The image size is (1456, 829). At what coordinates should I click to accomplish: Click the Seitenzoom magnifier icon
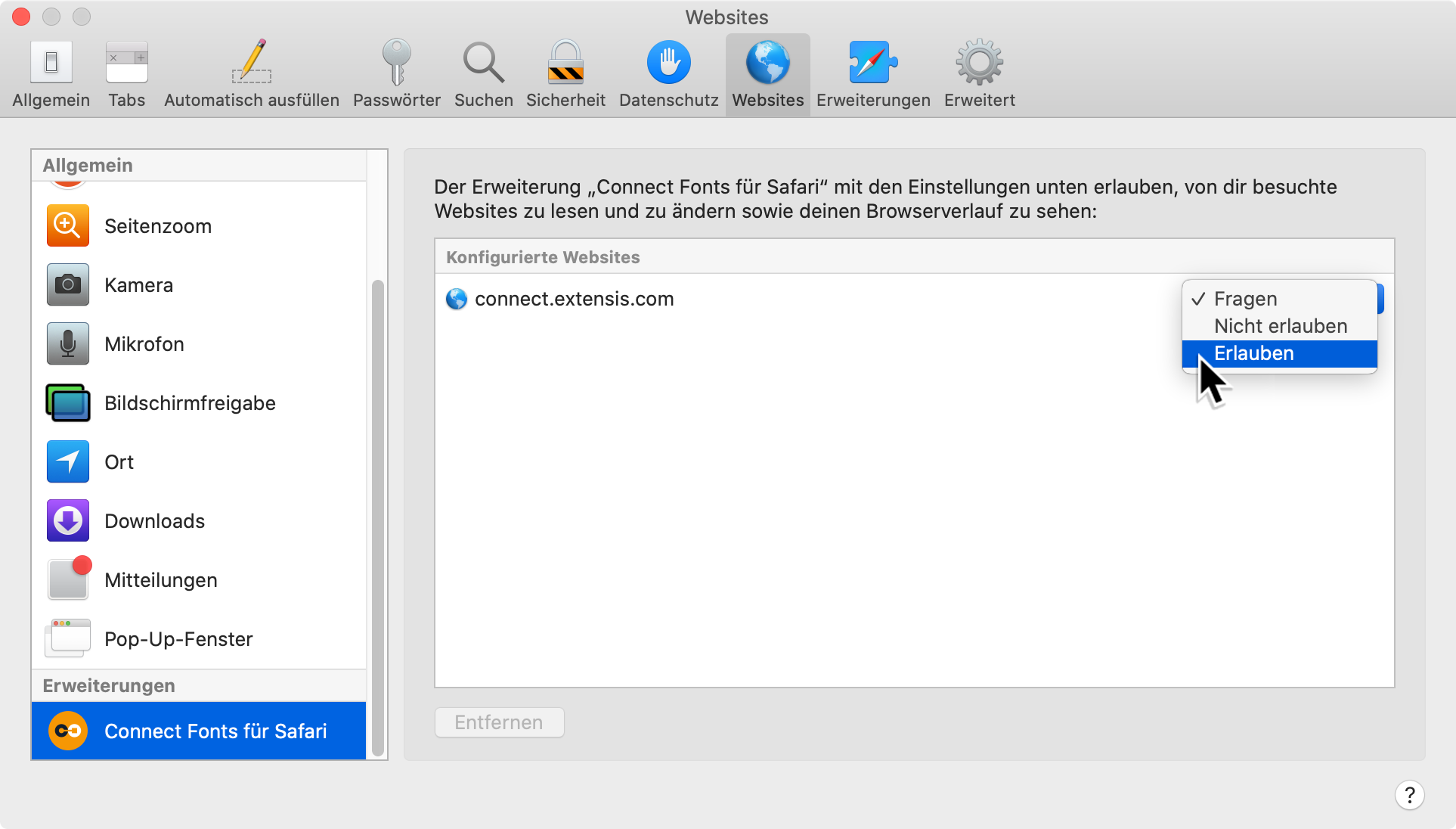coord(68,225)
